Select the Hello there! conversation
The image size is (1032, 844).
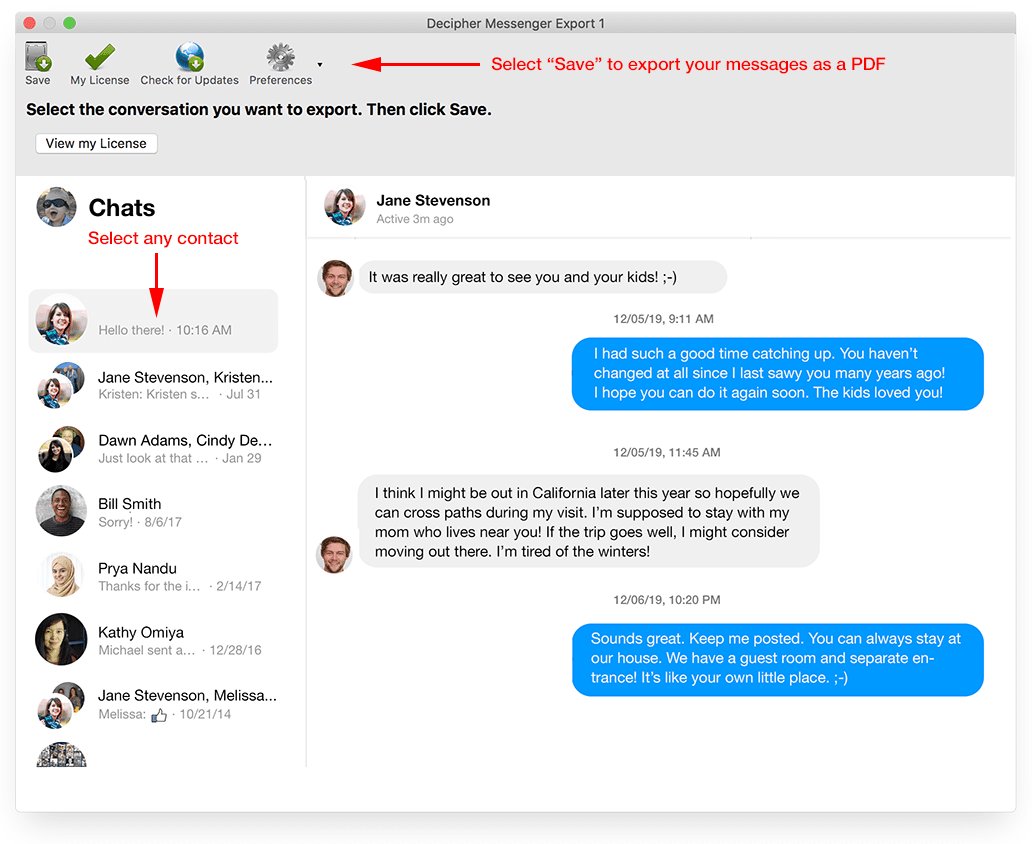click(153, 321)
